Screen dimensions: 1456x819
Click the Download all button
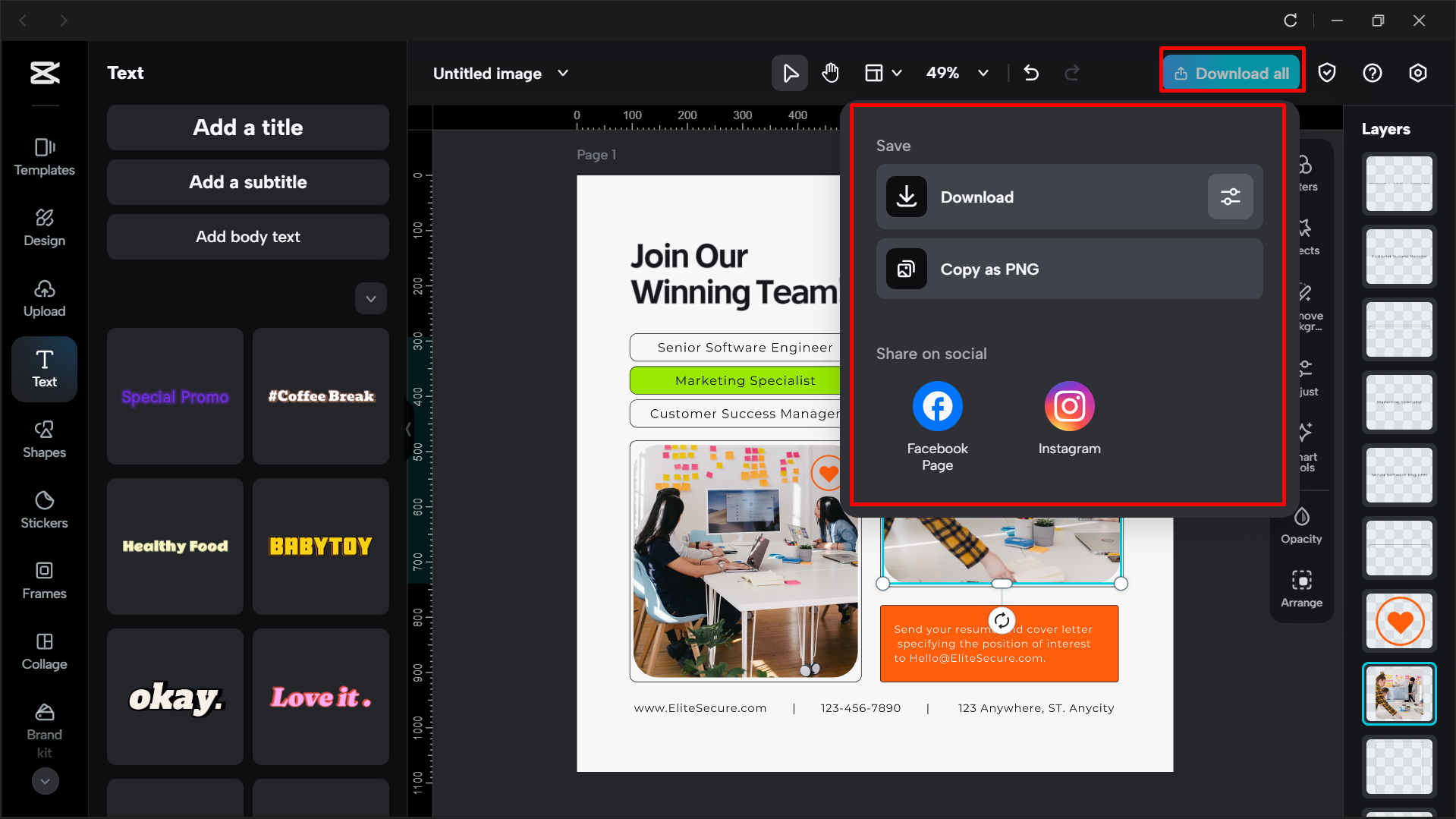pos(1231,73)
